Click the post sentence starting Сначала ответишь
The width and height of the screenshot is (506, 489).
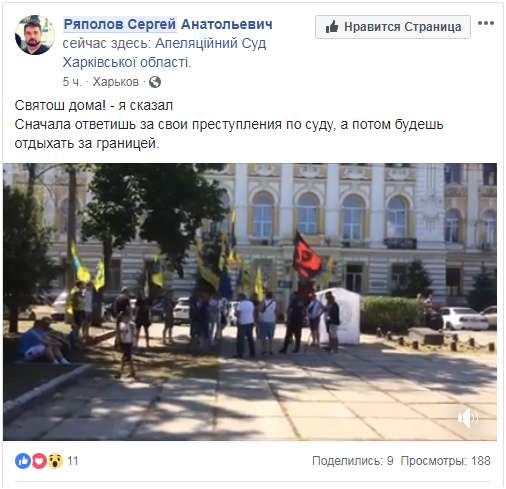coord(229,134)
